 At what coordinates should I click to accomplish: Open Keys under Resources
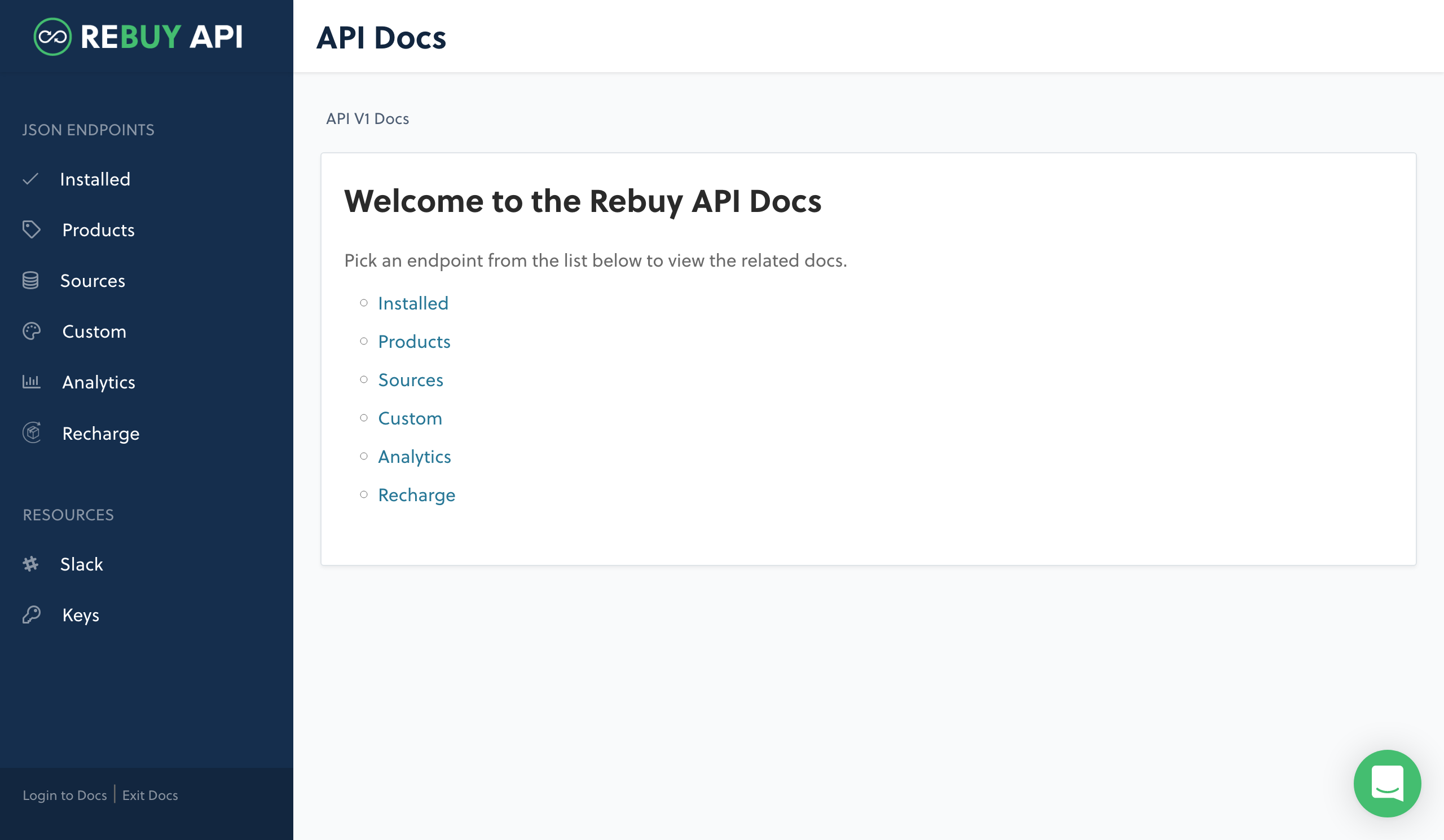coord(81,615)
